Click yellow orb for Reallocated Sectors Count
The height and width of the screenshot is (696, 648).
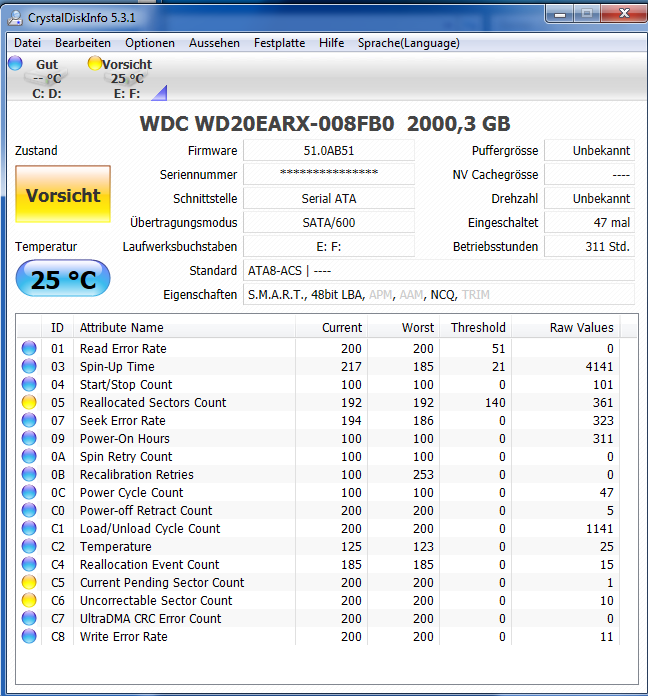(29, 402)
